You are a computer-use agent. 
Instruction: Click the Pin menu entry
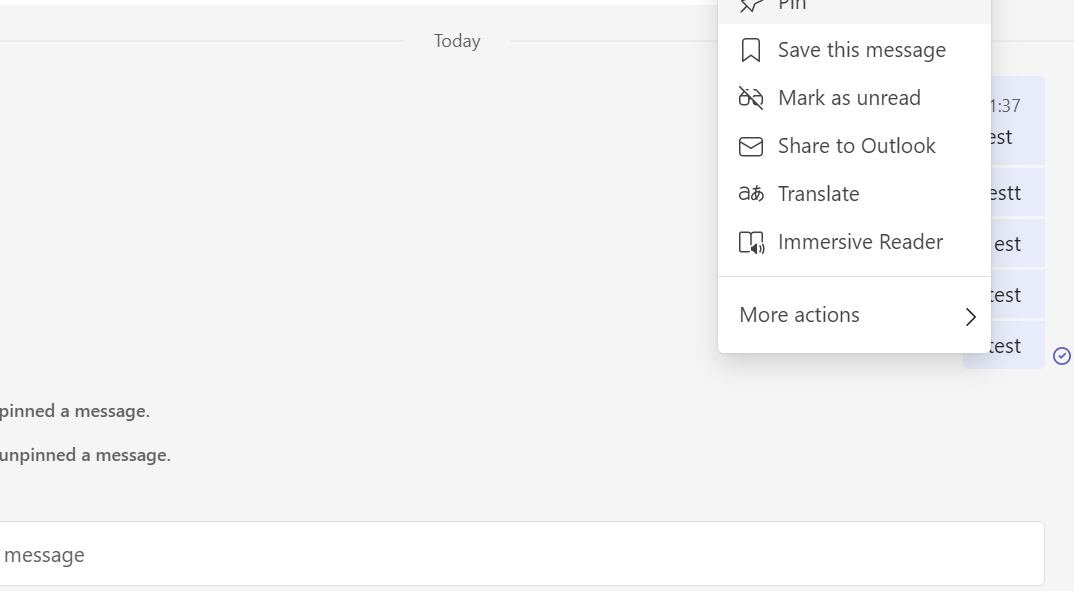[793, 6]
